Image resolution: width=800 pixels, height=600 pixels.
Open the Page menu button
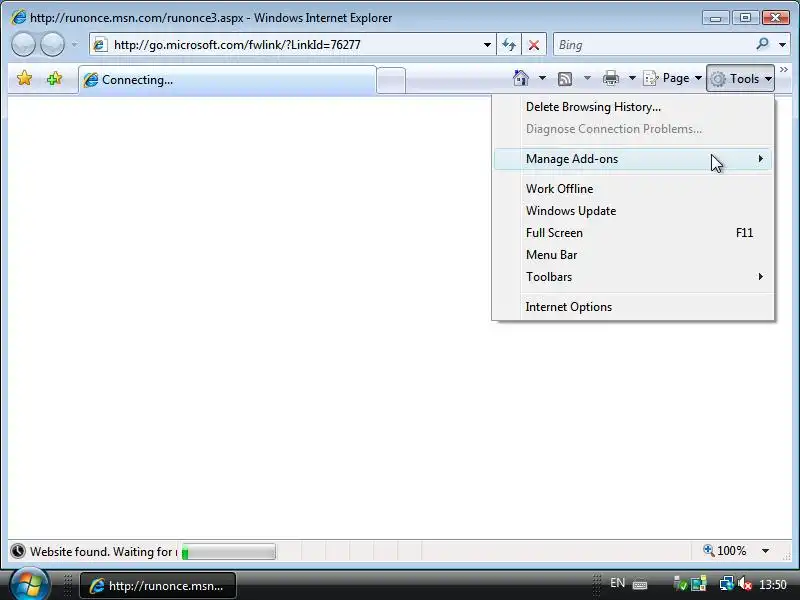[672, 79]
